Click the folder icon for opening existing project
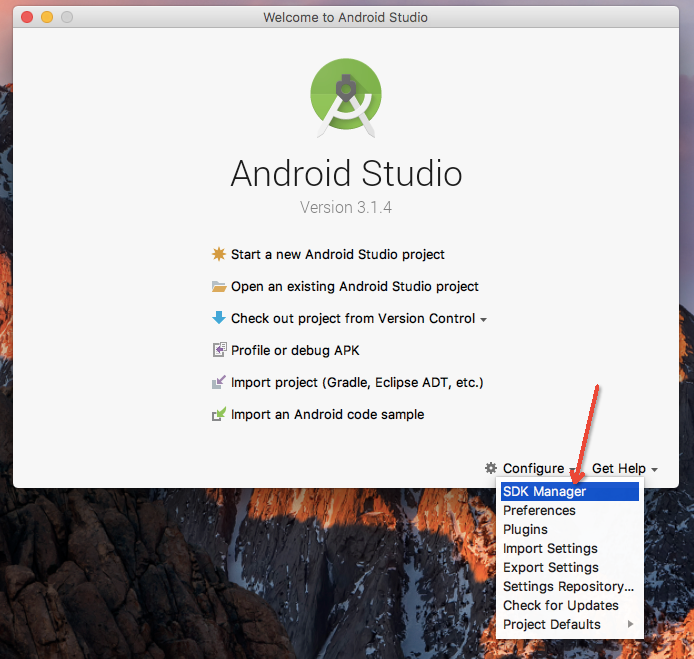694x659 pixels. point(219,286)
